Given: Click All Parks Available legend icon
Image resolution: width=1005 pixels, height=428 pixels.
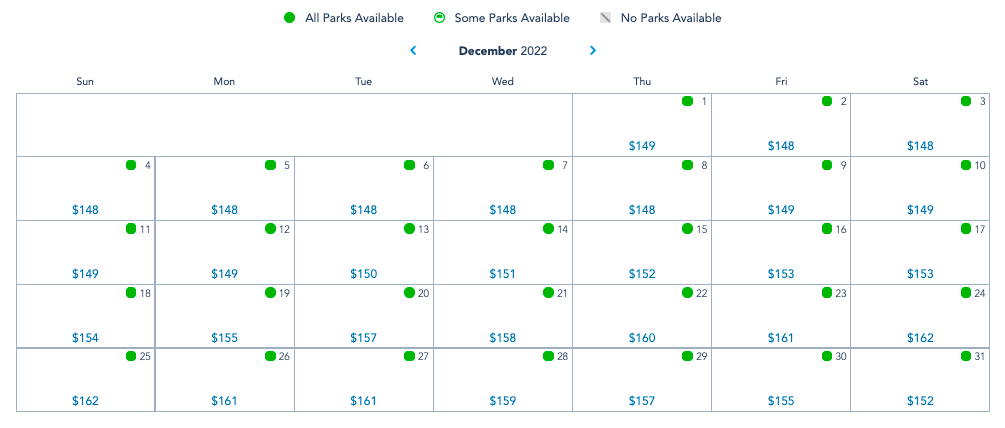Looking at the screenshot, I should point(289,18).
